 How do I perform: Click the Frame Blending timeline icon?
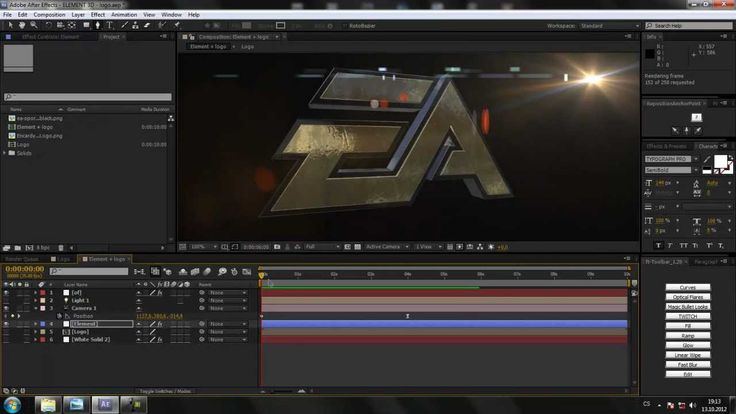point(195,272)
